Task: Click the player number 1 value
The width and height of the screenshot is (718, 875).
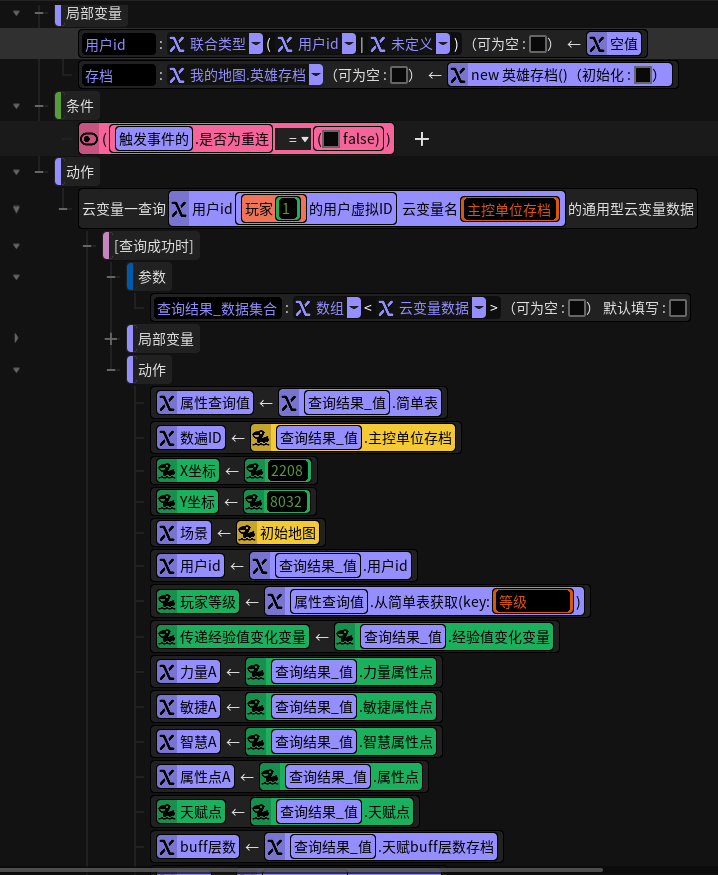Action: (x=287, y=209)
